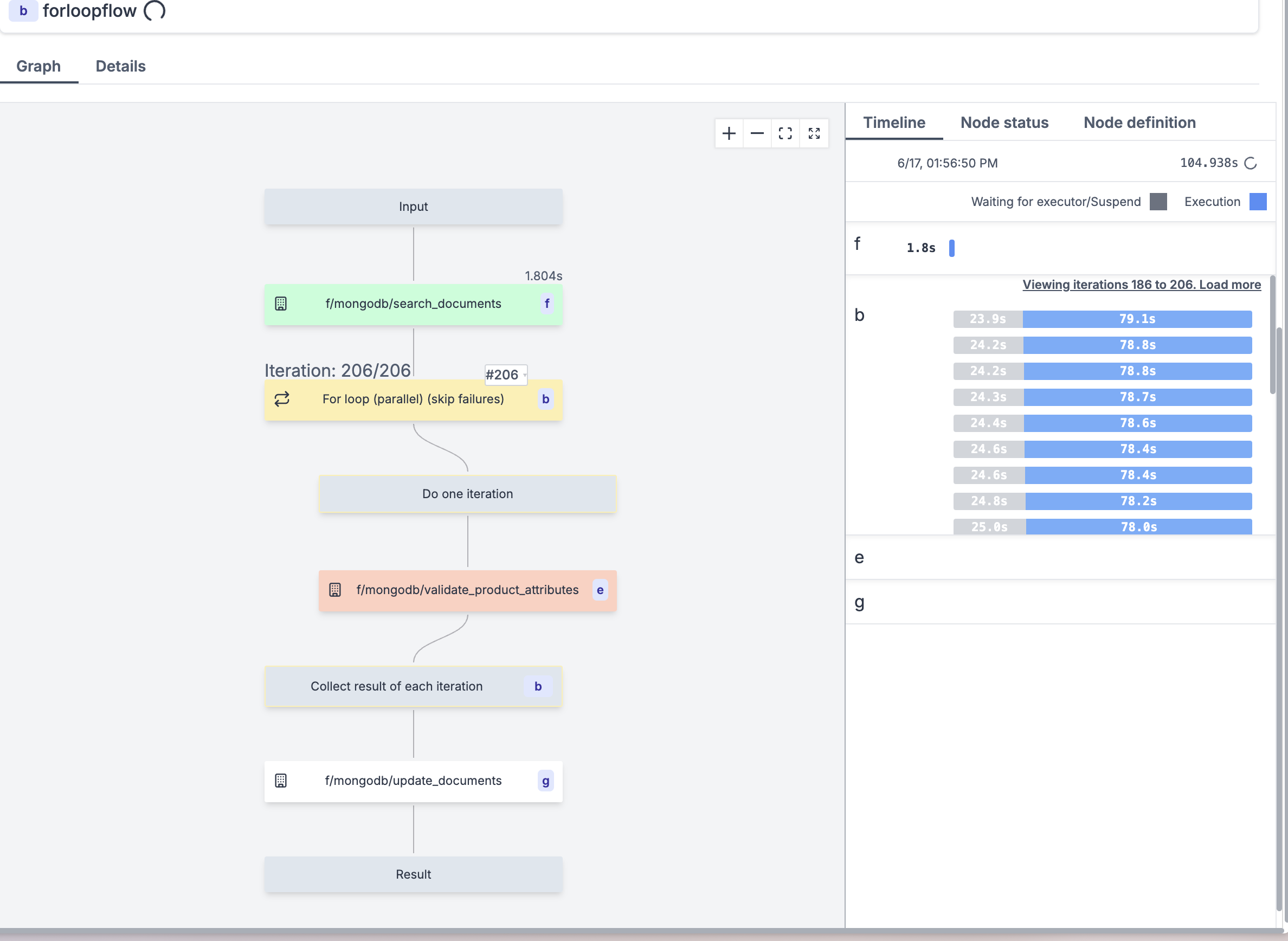Open the Node definition tab
This screenshot has width=1288, height=941.
pos(1139,123)
